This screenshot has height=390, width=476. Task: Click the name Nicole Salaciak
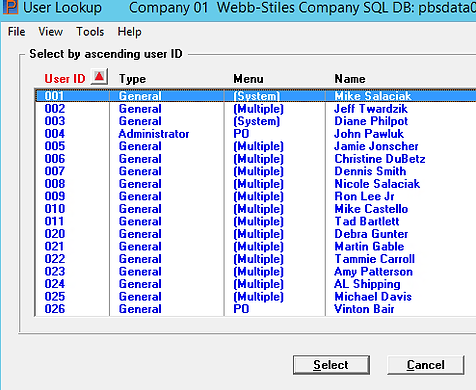pos(377,184)
